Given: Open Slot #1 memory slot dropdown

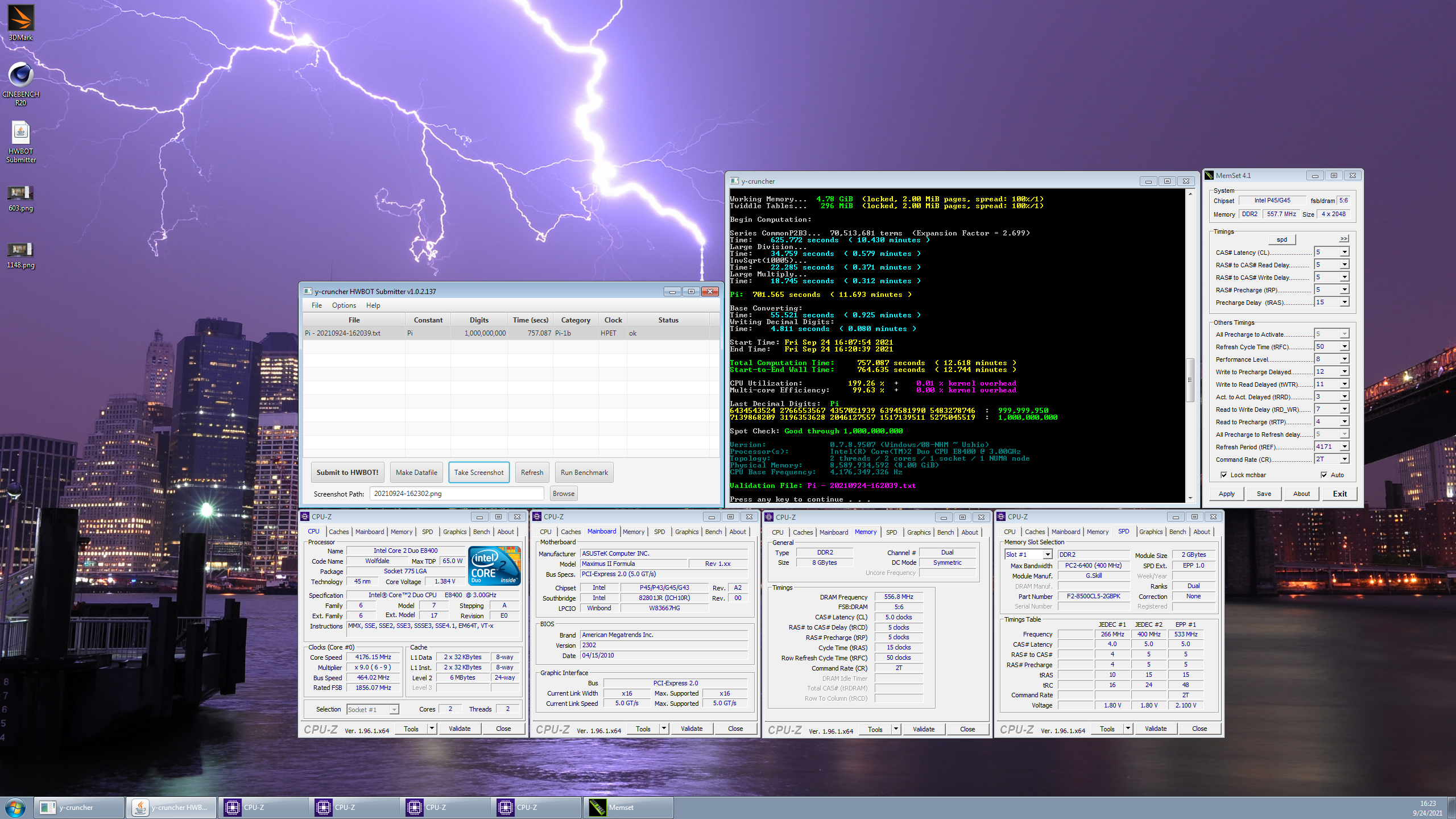Looking at the screenshot, I should click(x=1048, y=555).
